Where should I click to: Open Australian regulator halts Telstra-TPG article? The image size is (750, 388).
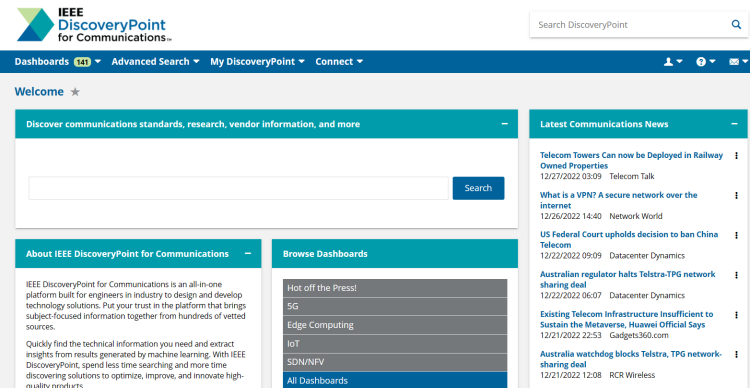click(x=628, y=279)
